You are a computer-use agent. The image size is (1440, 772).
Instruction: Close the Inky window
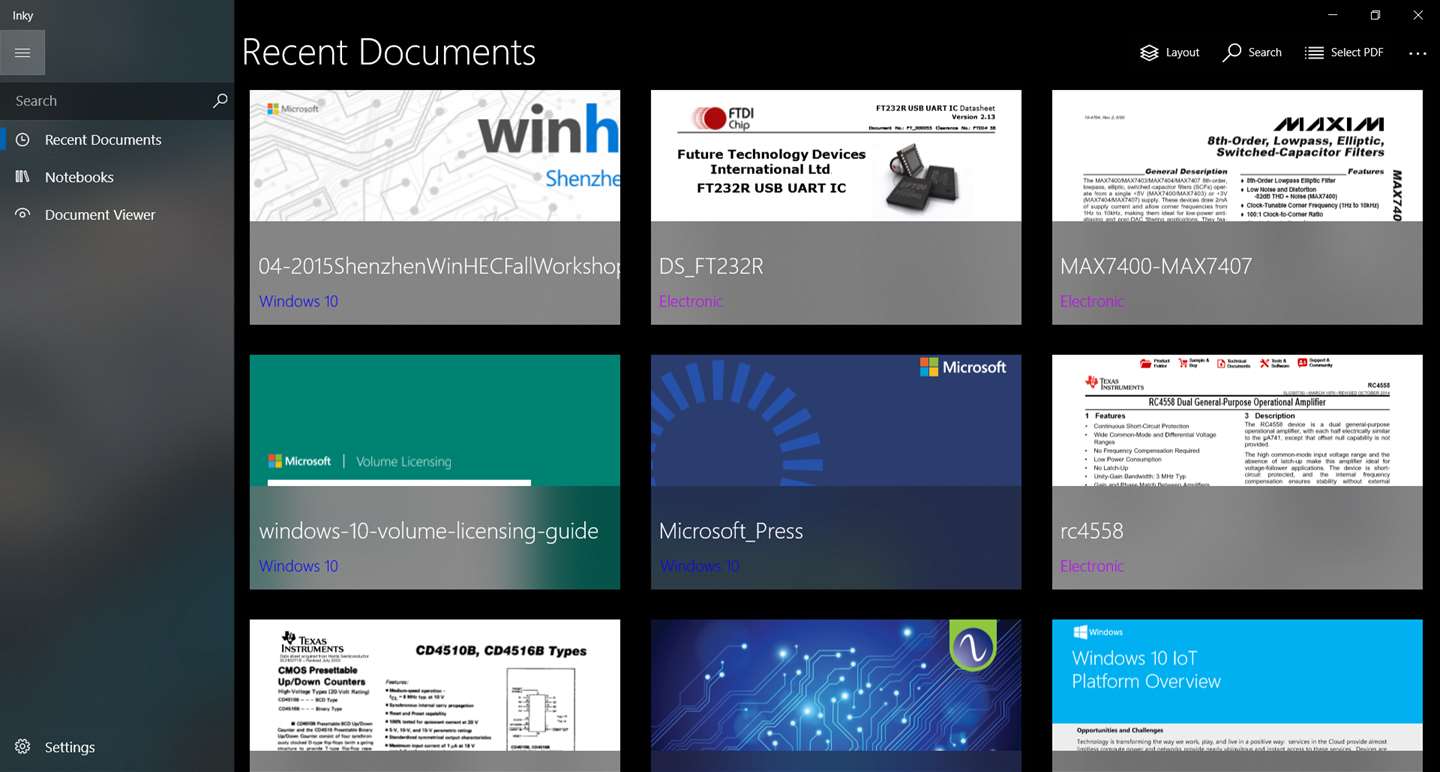pyautogui.click(x=1418, y=15)
